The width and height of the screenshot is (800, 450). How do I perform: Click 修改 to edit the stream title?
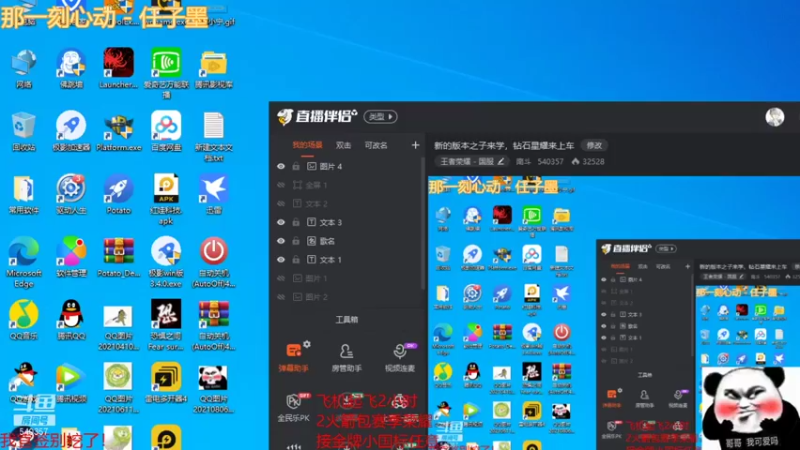594,145
